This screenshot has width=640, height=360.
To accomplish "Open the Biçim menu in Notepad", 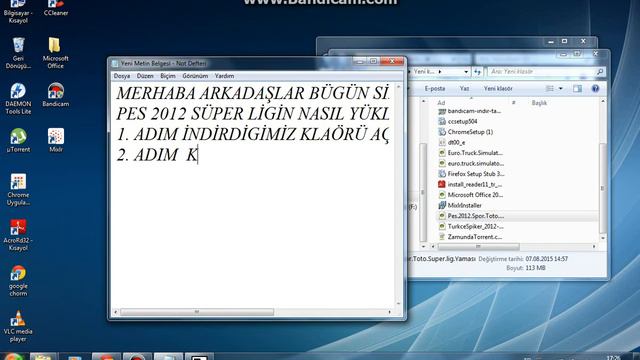I will tap(168, 76).
